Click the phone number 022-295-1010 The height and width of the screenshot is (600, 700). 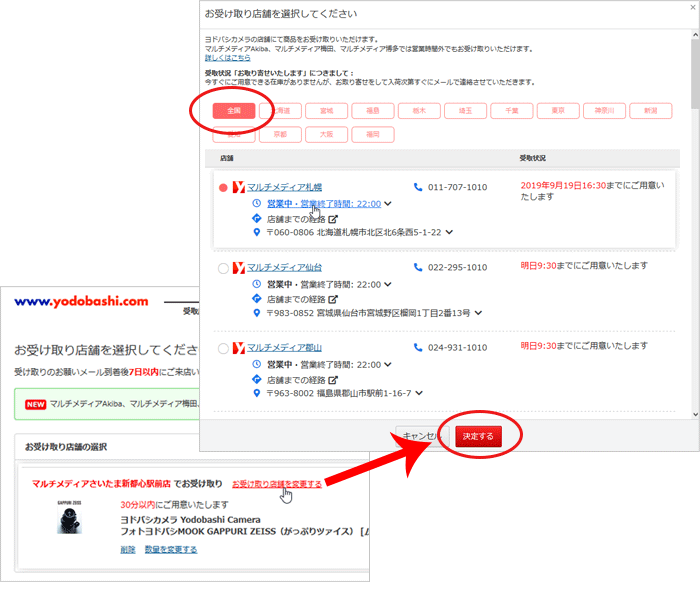(458, 268)
